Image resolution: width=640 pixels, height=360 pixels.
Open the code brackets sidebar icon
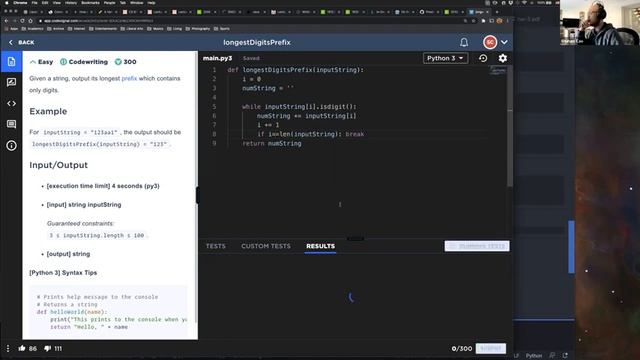tap(11, 104)
